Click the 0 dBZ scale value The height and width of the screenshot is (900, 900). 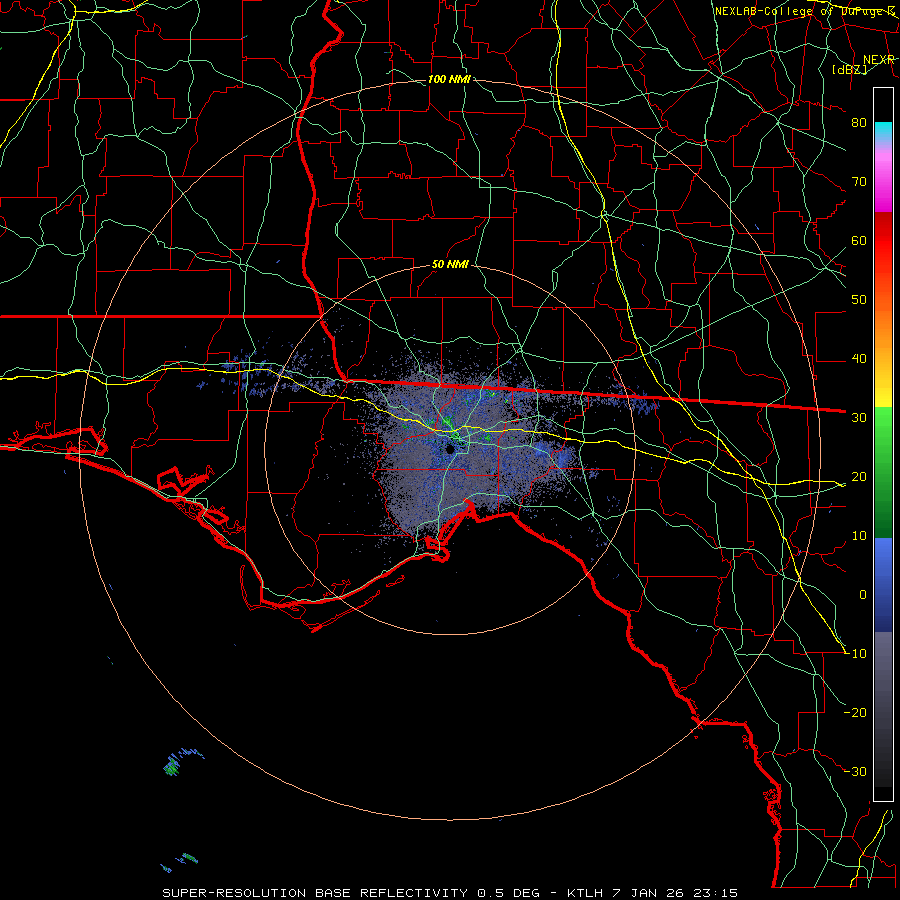click(x=863, y=595)
